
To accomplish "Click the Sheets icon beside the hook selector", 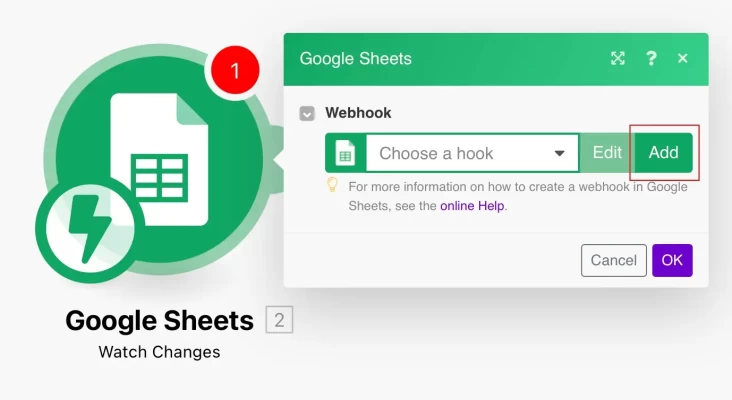I will pos(345,153).
